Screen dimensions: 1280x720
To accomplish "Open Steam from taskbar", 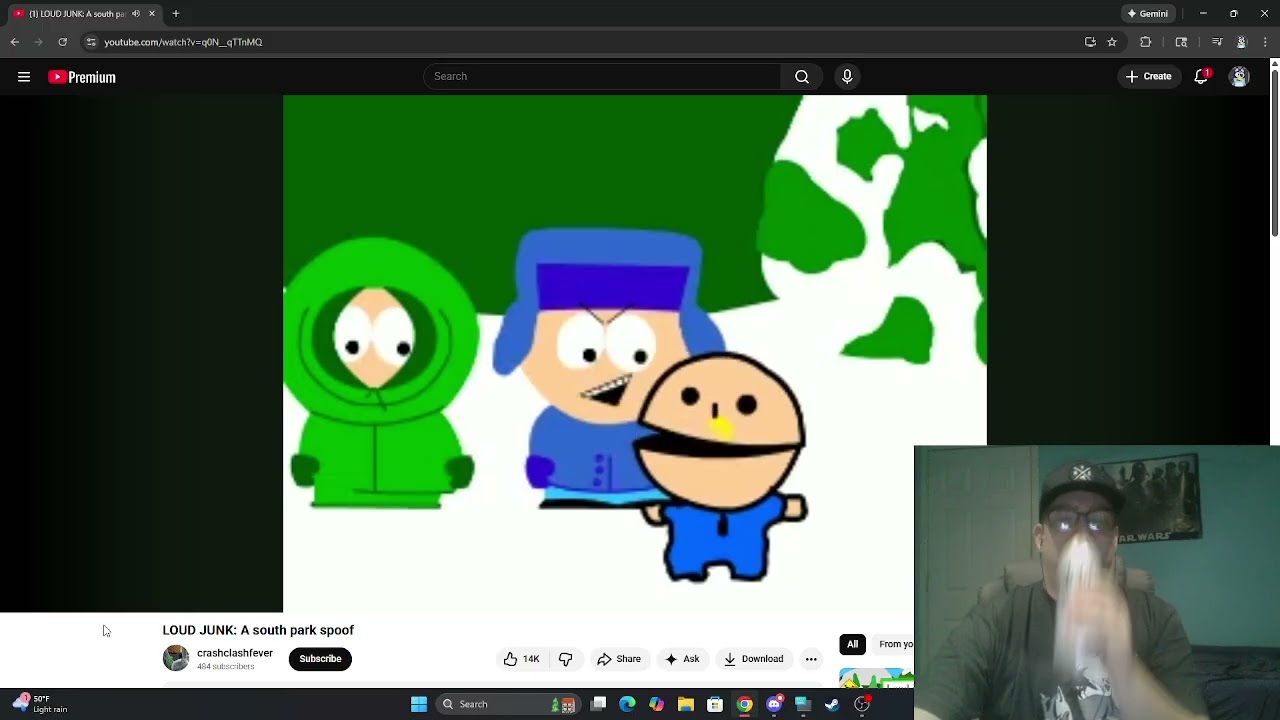I will coord(832,704).
